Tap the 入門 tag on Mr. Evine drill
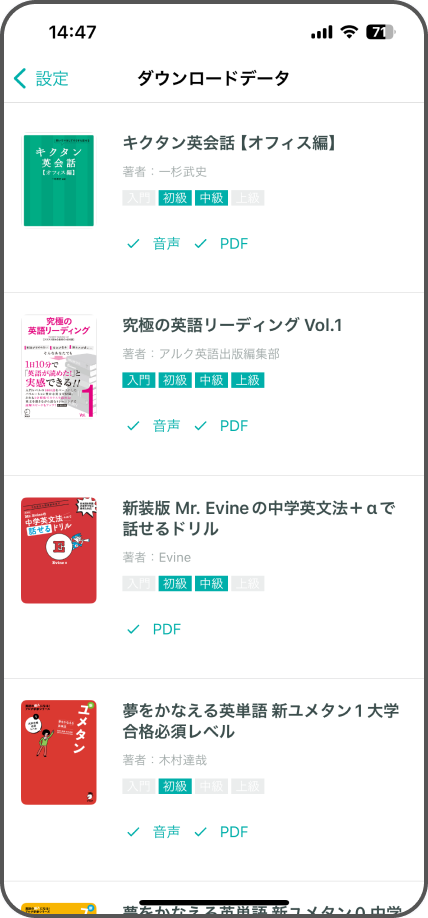Image resolution: width=428 pixels, height=918 pixels. pos(139,583)
